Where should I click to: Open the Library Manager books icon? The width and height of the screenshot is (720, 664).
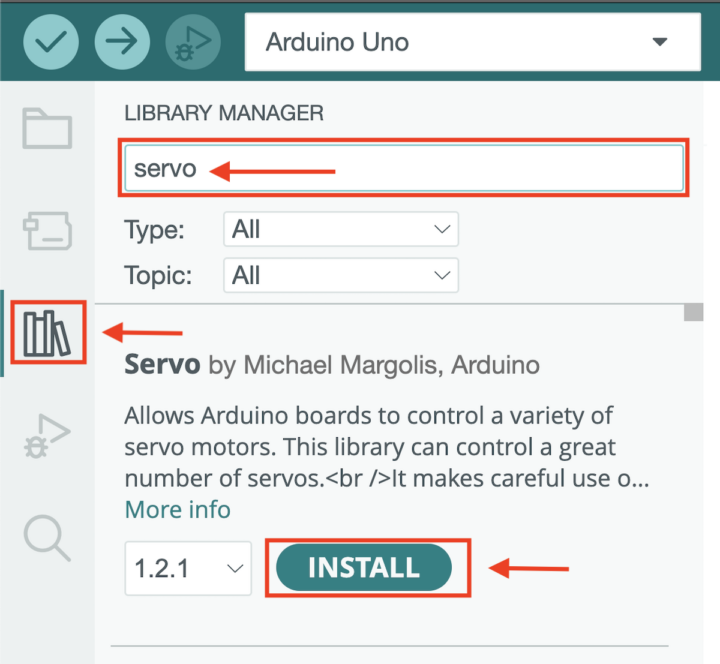(x=48, y=333)
